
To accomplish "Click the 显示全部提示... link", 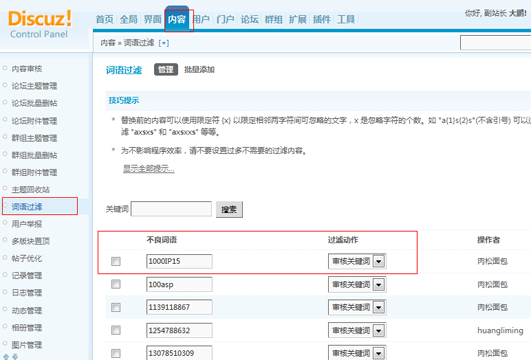I will pos(149,168).
